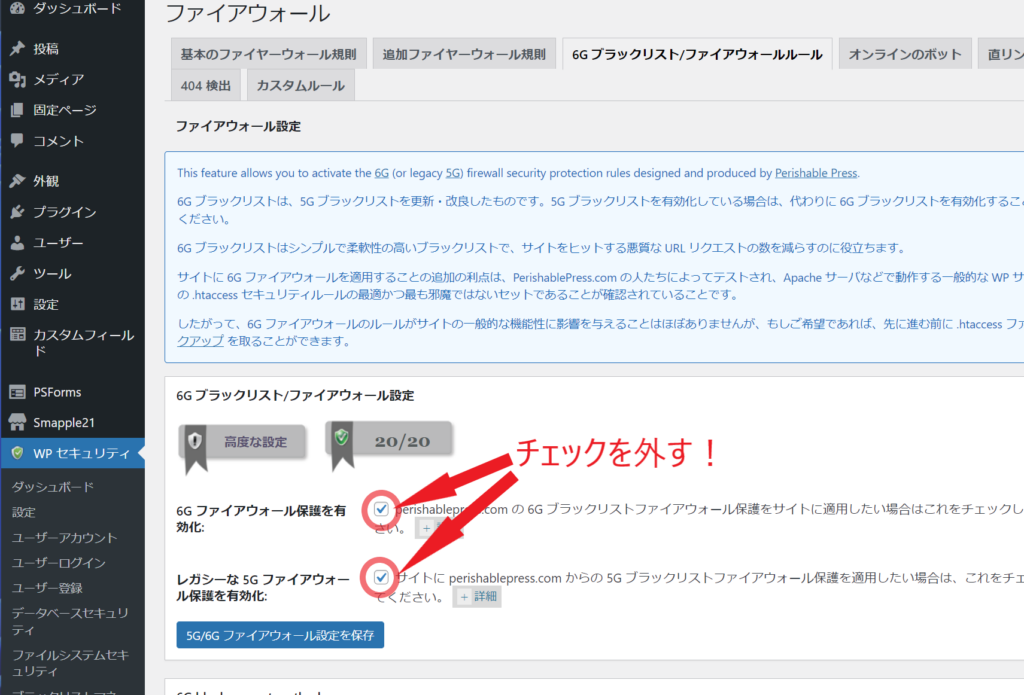Image resolution: width=1024 pixels, height=695 pixels.
Task: Uncheck レガシーな 5G ファイアウォール checkbox
Action: point(381,577)
